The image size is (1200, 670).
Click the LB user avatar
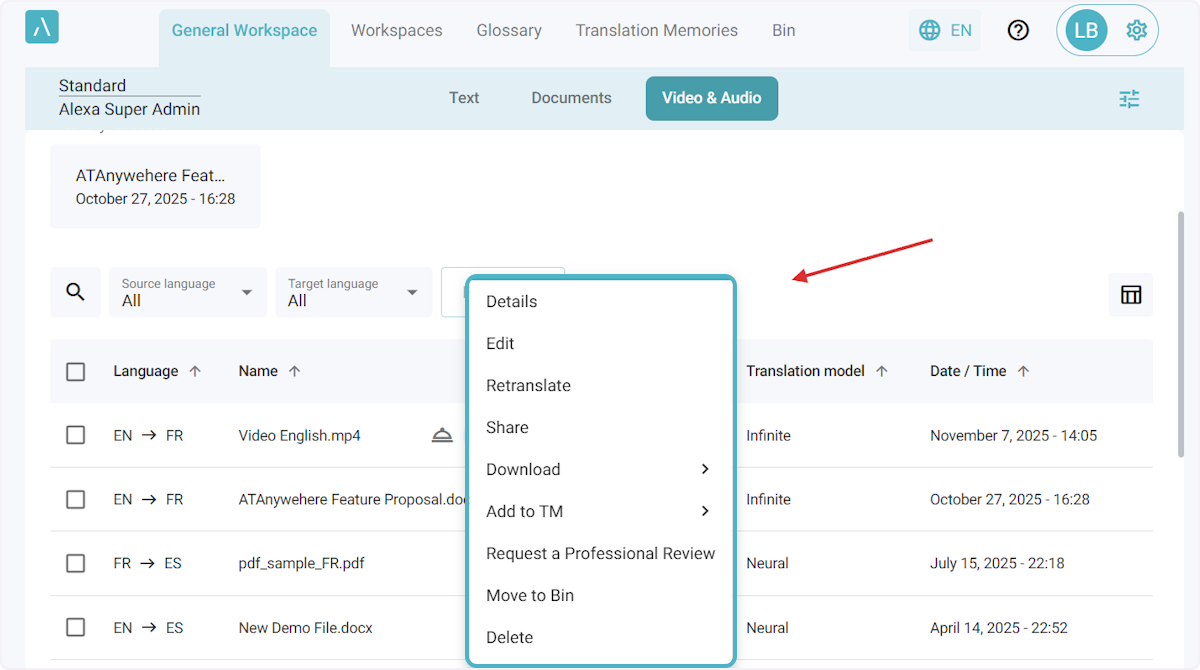click(1086, 31)
